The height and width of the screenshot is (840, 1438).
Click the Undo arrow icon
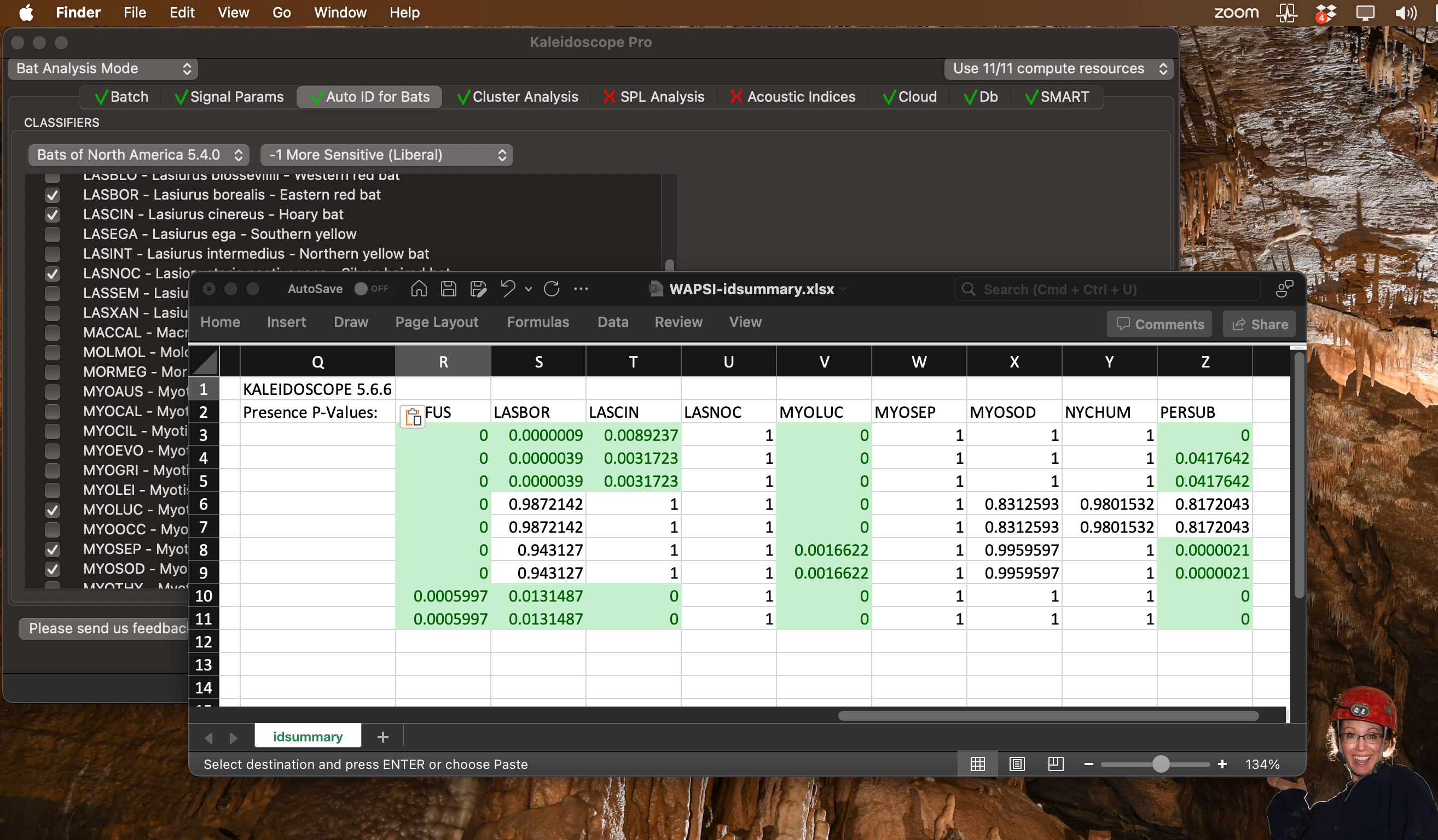507,289
